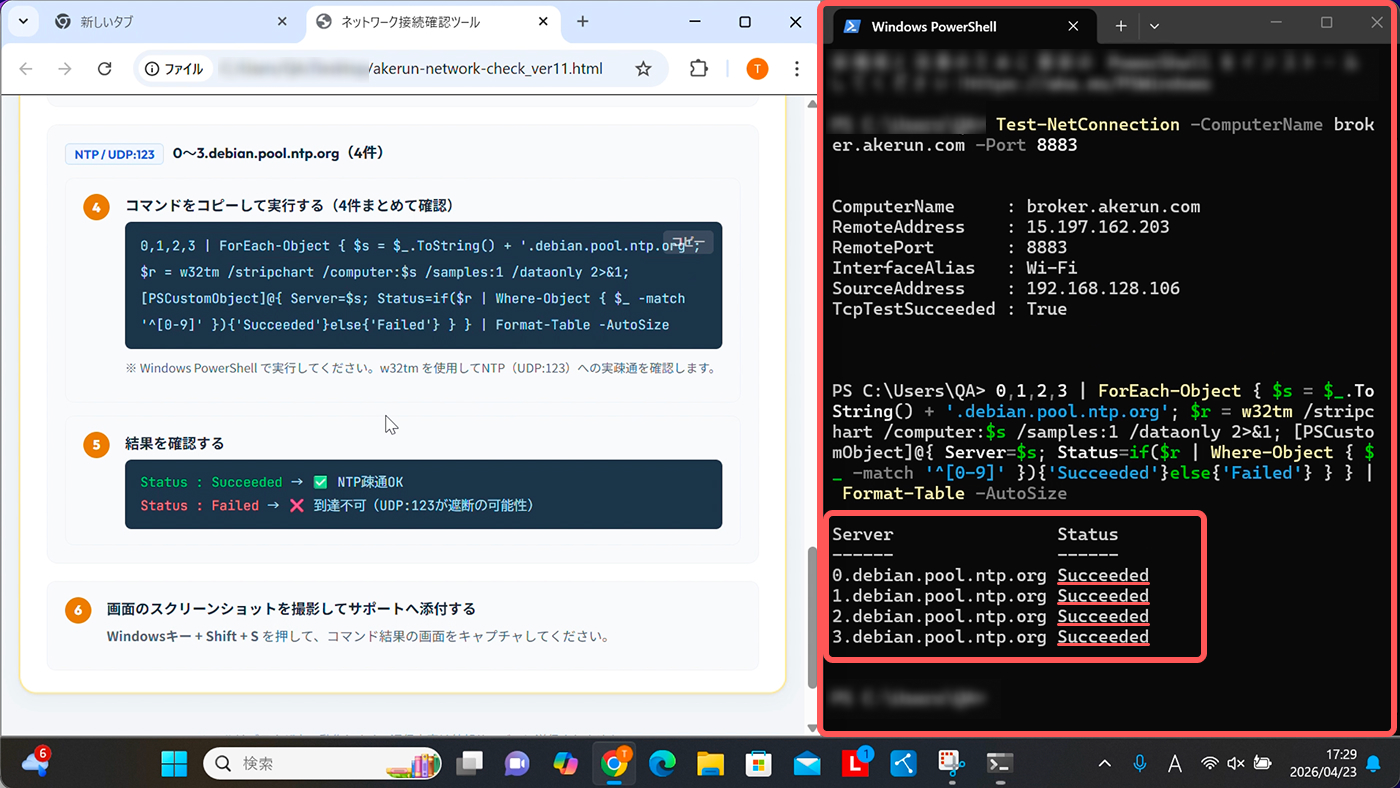This screenshot has height=788, width=1400.
Task: Click the NTP / UDP:123 badge
Action: pos(114,154)
